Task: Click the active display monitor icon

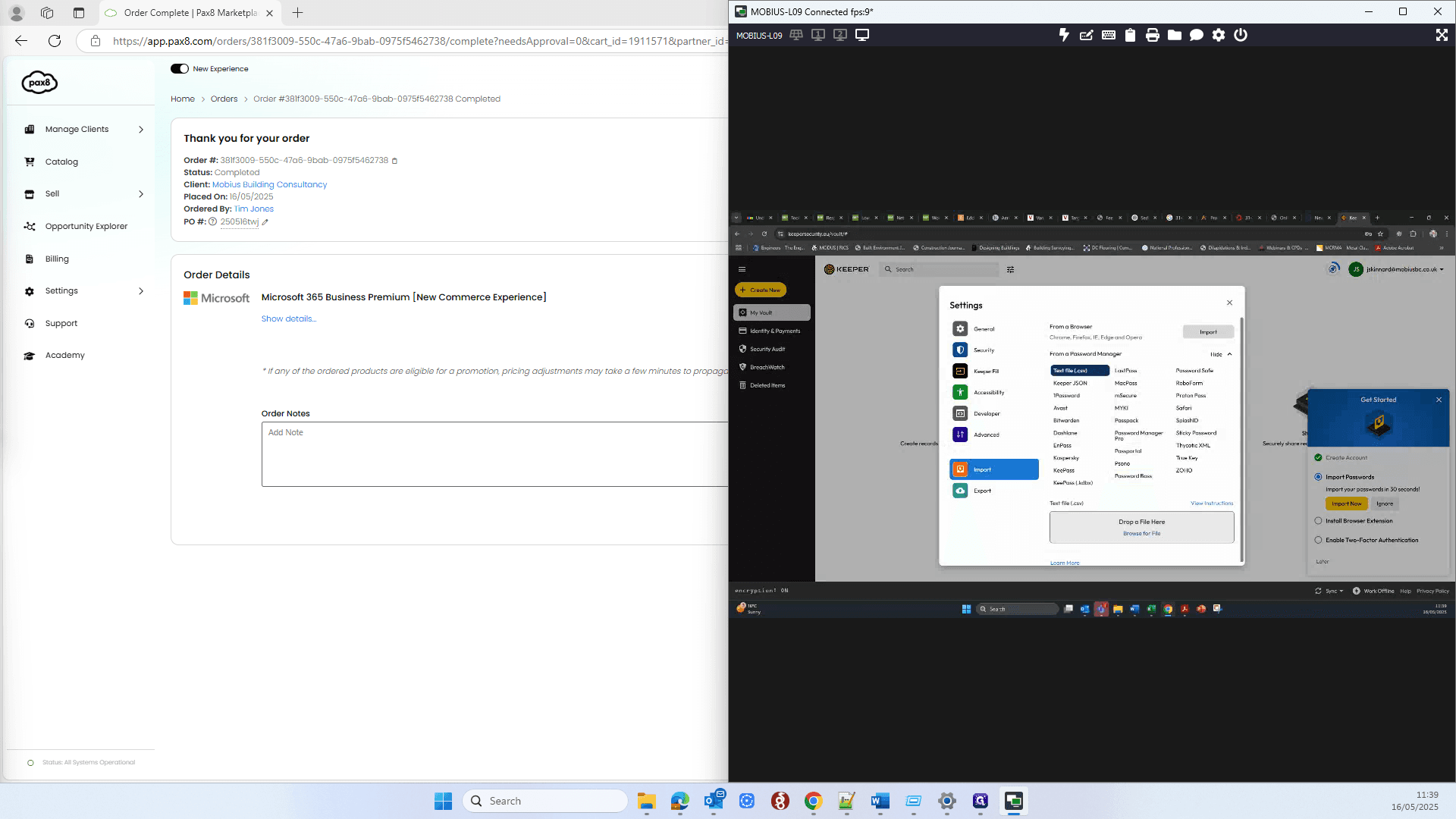Action: pyautogui.click(x=861, y=35)
